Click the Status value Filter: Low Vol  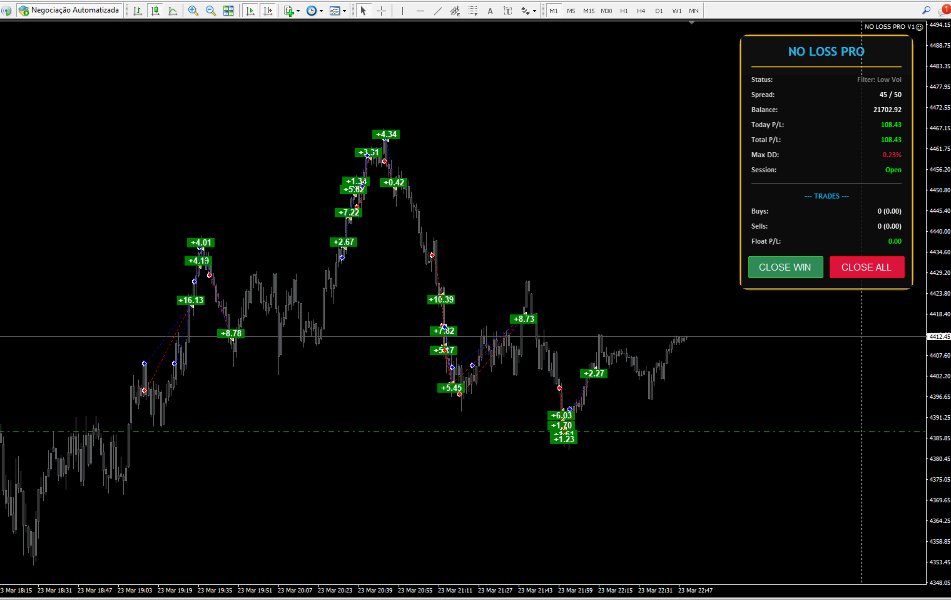point(879,79)
